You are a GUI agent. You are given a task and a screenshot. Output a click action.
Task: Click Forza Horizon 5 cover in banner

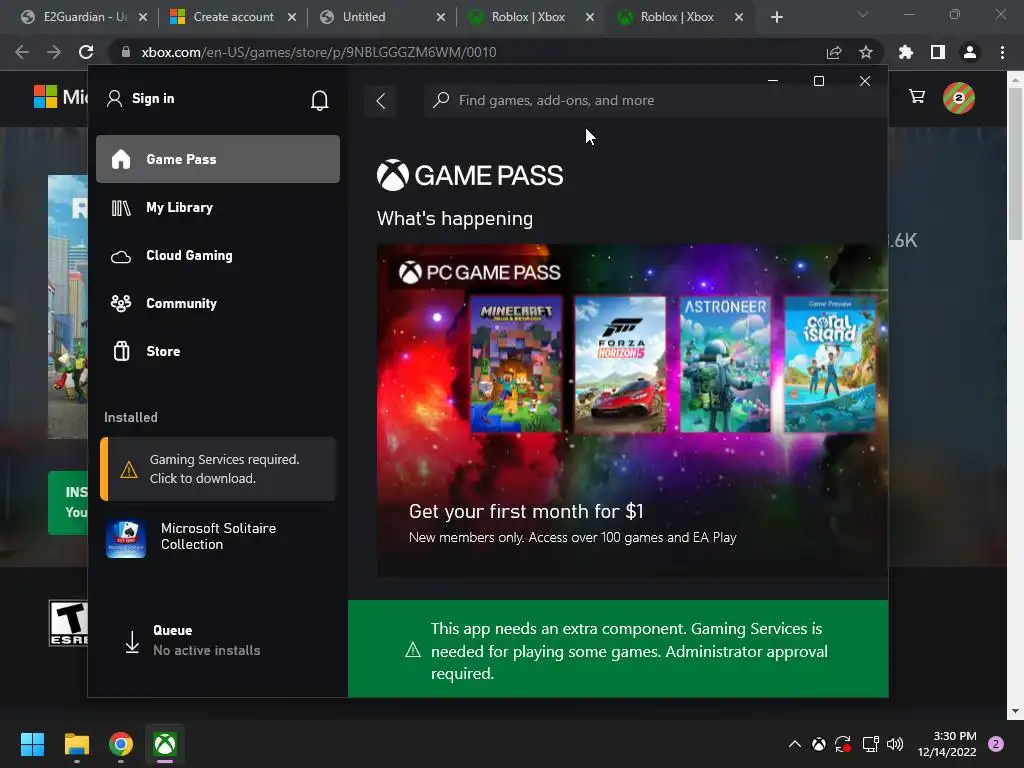pyautogui.click(x=620, y=364)
